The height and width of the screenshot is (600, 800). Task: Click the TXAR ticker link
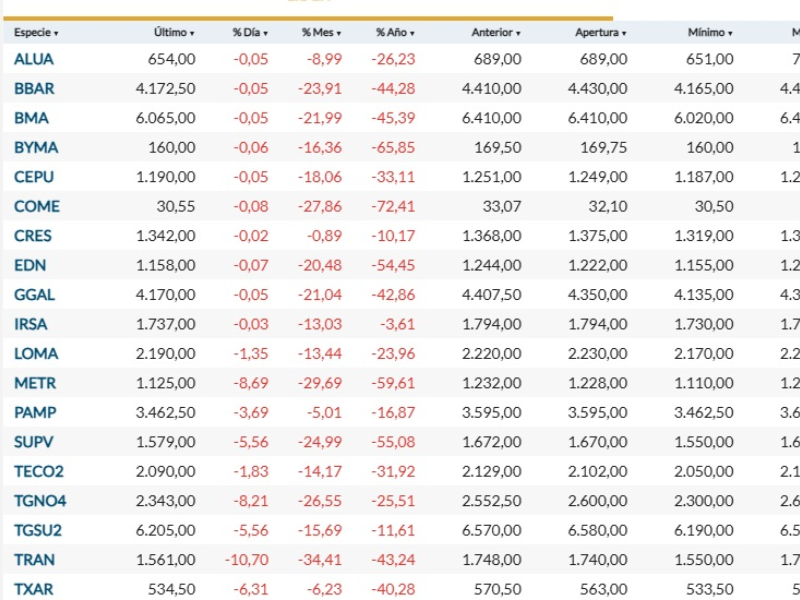pos(34,589)
